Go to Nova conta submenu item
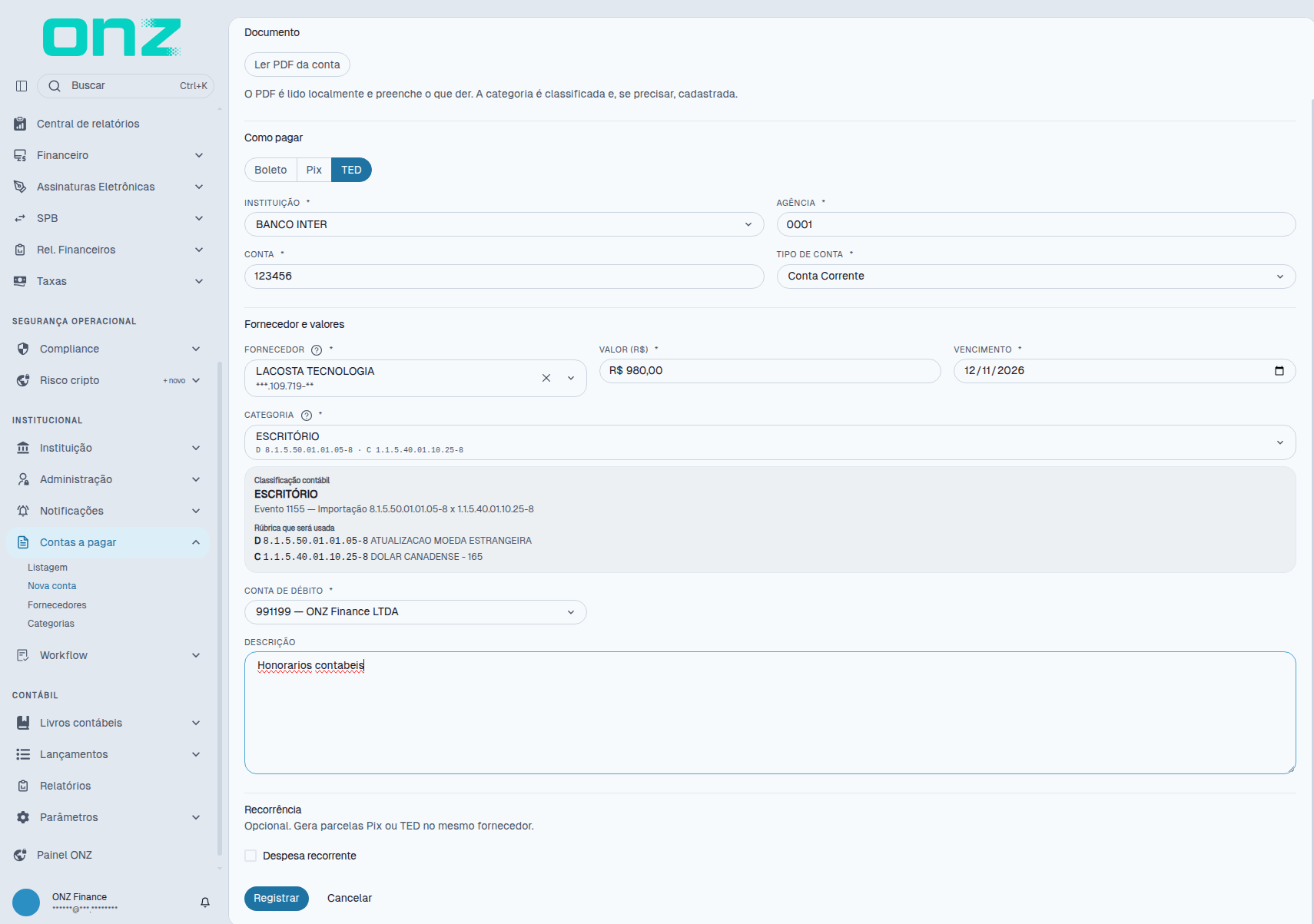The image size is (1314, 924). point(51,586)
